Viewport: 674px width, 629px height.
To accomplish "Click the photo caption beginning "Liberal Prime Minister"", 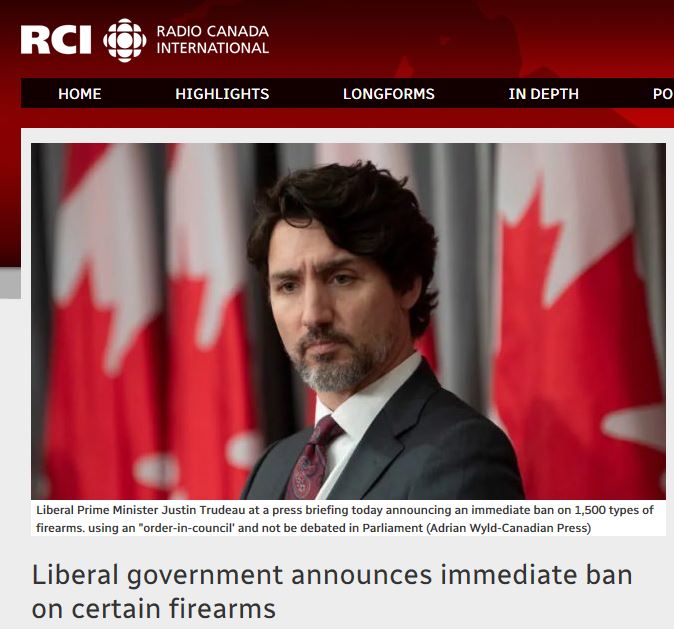I will [345, 519].
